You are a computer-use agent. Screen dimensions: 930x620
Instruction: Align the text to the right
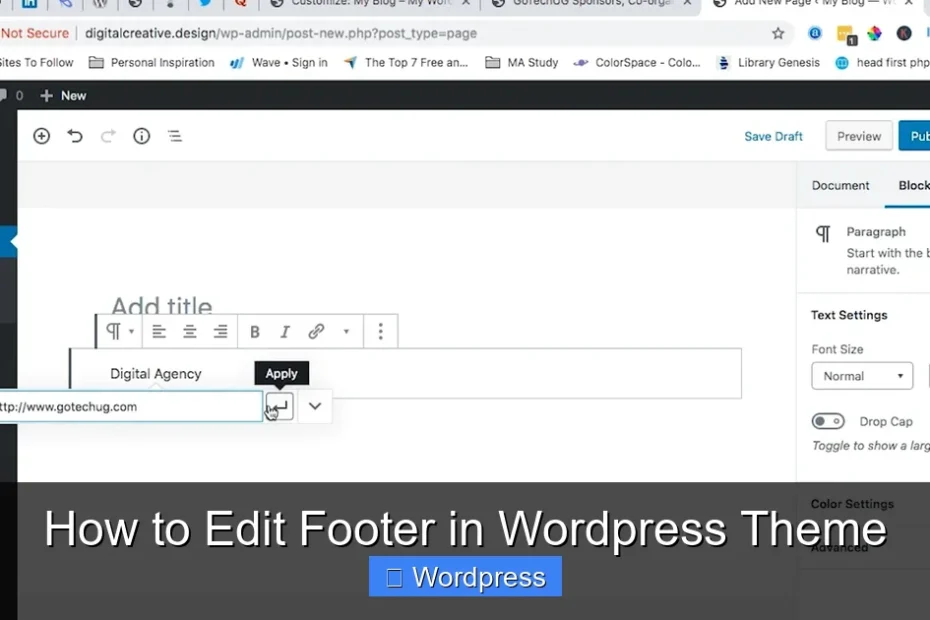(x=219, y=331)
